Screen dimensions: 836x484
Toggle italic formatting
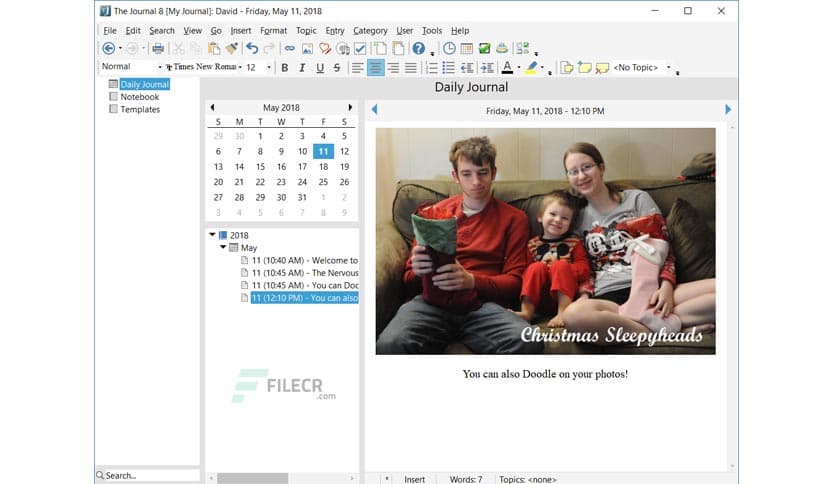pyautogui.click(x=302, y=68)
